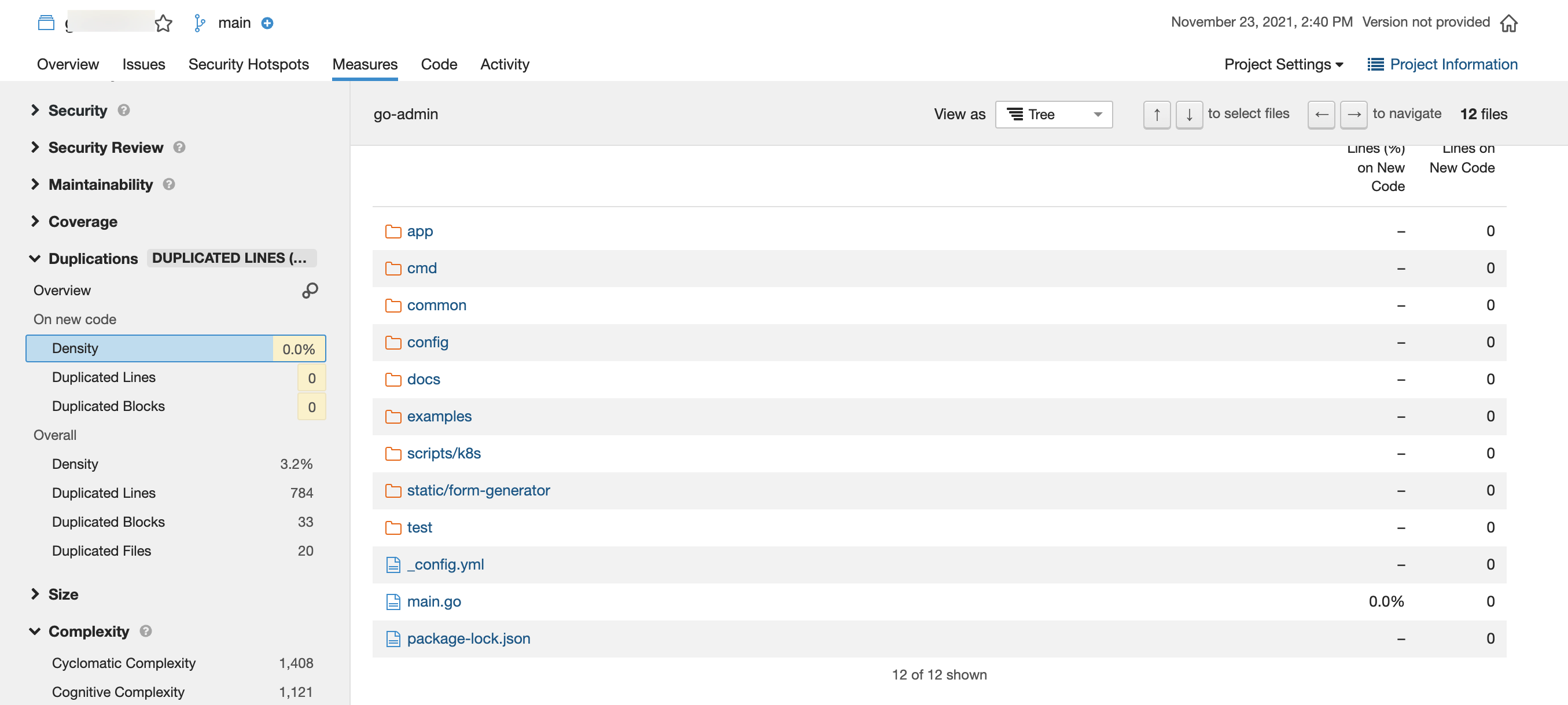
Task: Click the favorite star icon
Action: pyautogui.click(x=163, y=23)
